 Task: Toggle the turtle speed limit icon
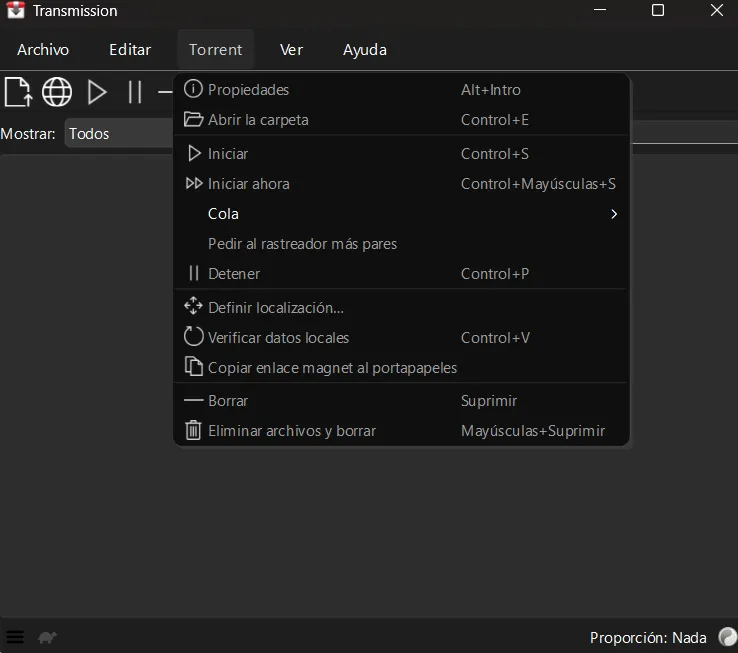47,637
